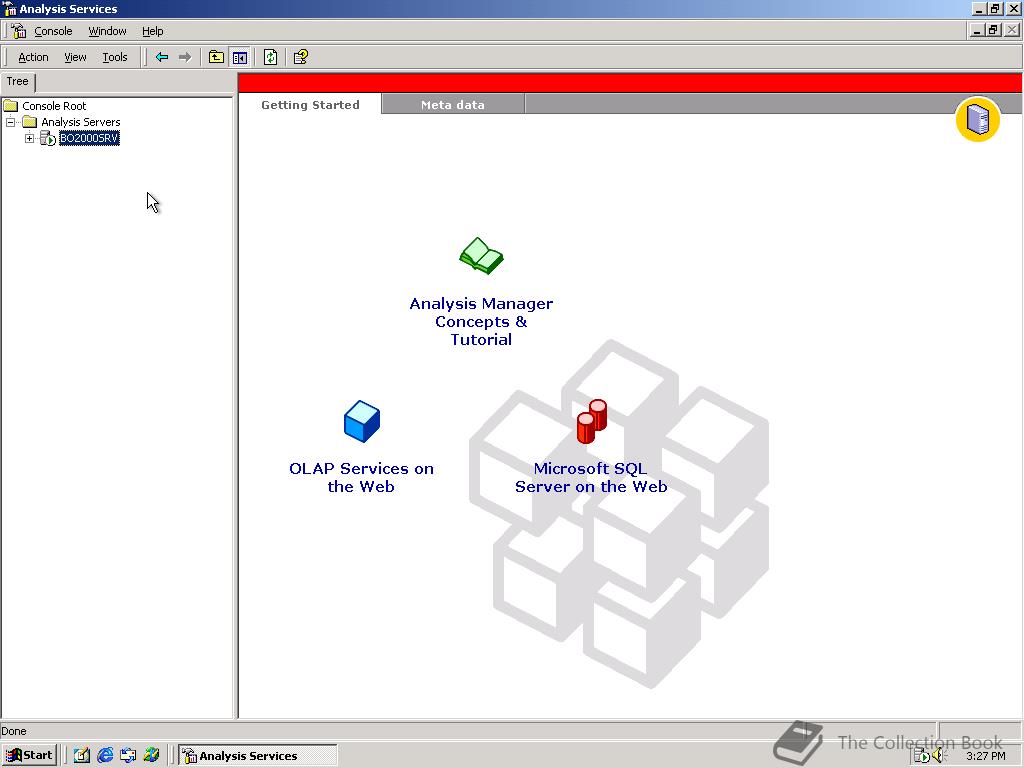Open OLAP Services on the Web link

(x=361, y=477)
